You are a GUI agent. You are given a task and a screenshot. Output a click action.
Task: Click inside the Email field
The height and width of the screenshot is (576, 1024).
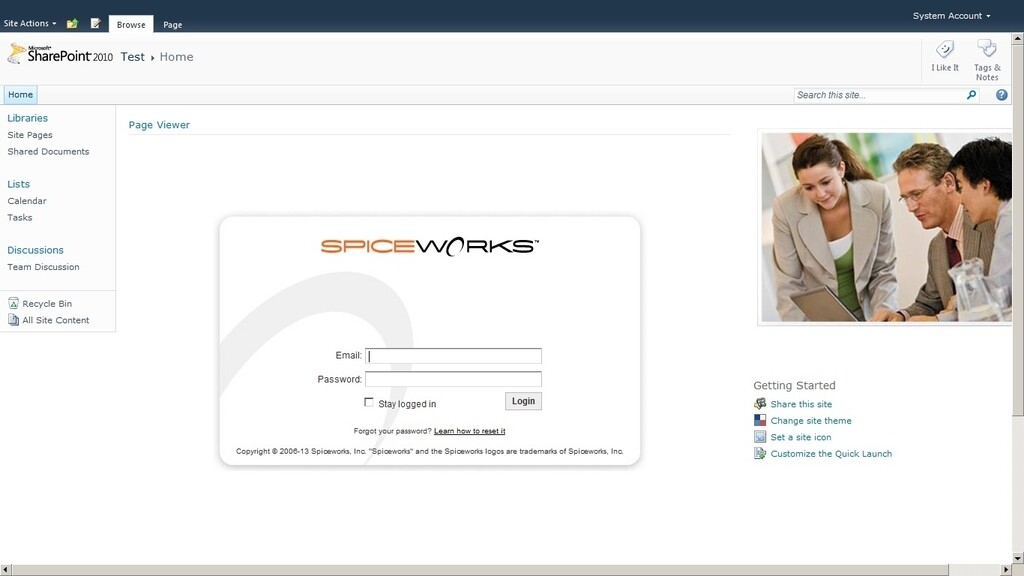452,355
